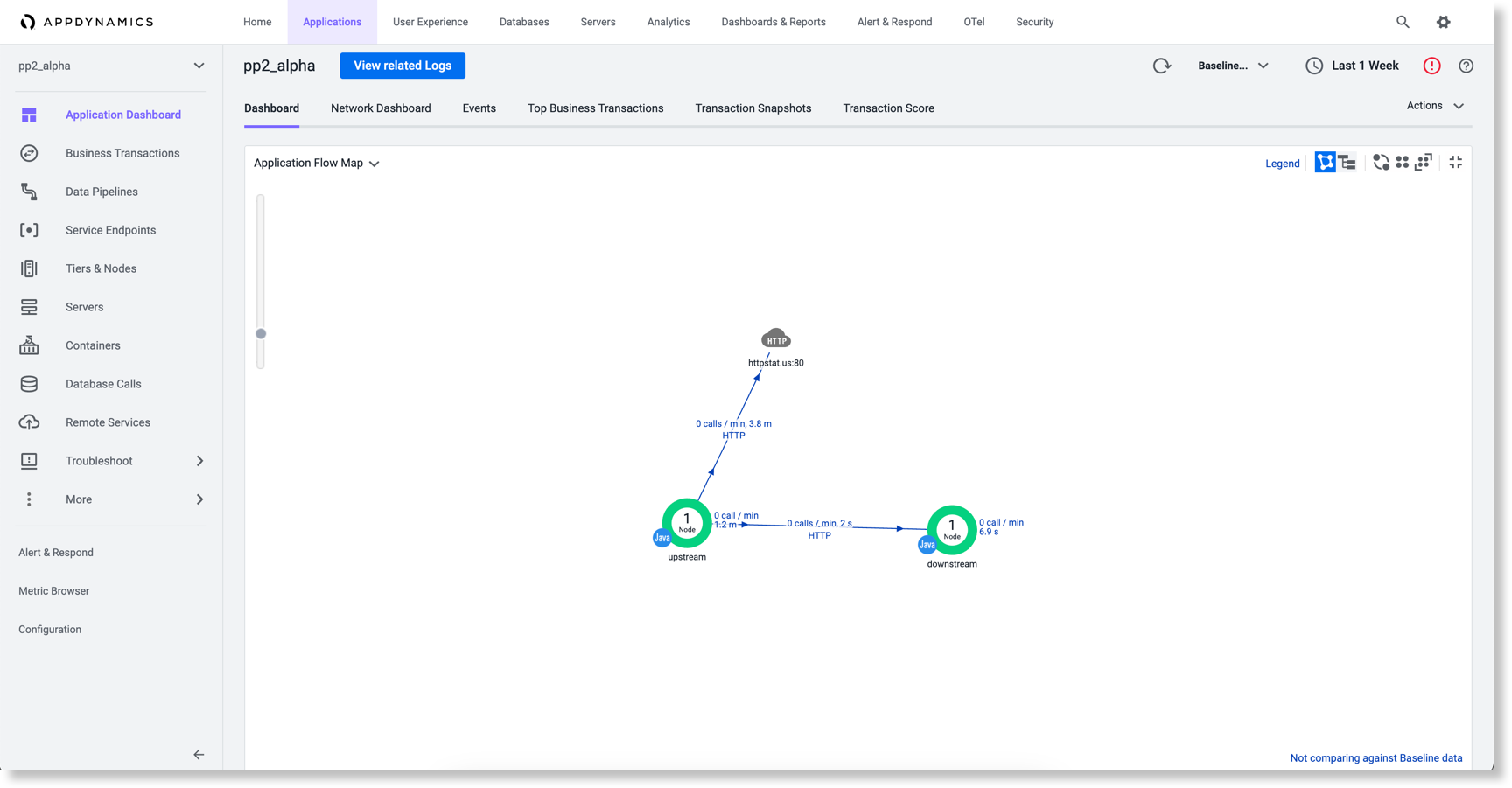Switch to the Transaction Score tab

point(889,108)
